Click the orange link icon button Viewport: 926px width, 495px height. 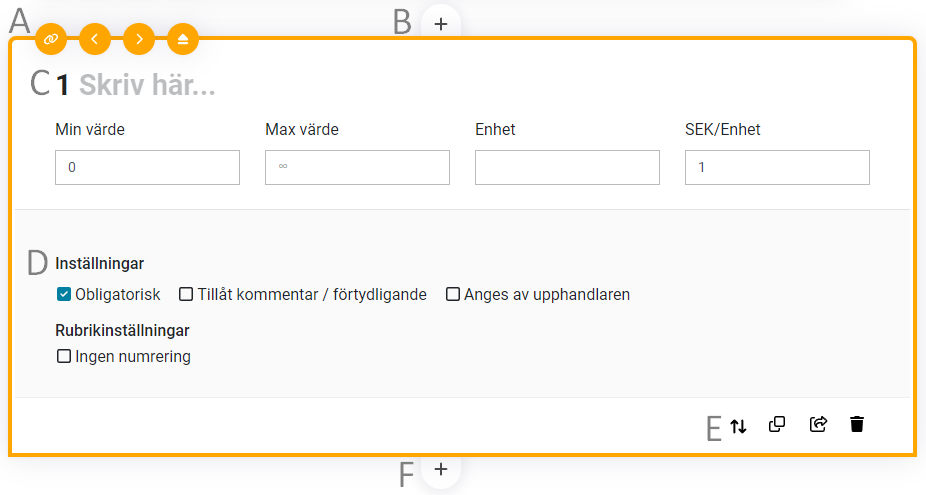click(51, 39)
